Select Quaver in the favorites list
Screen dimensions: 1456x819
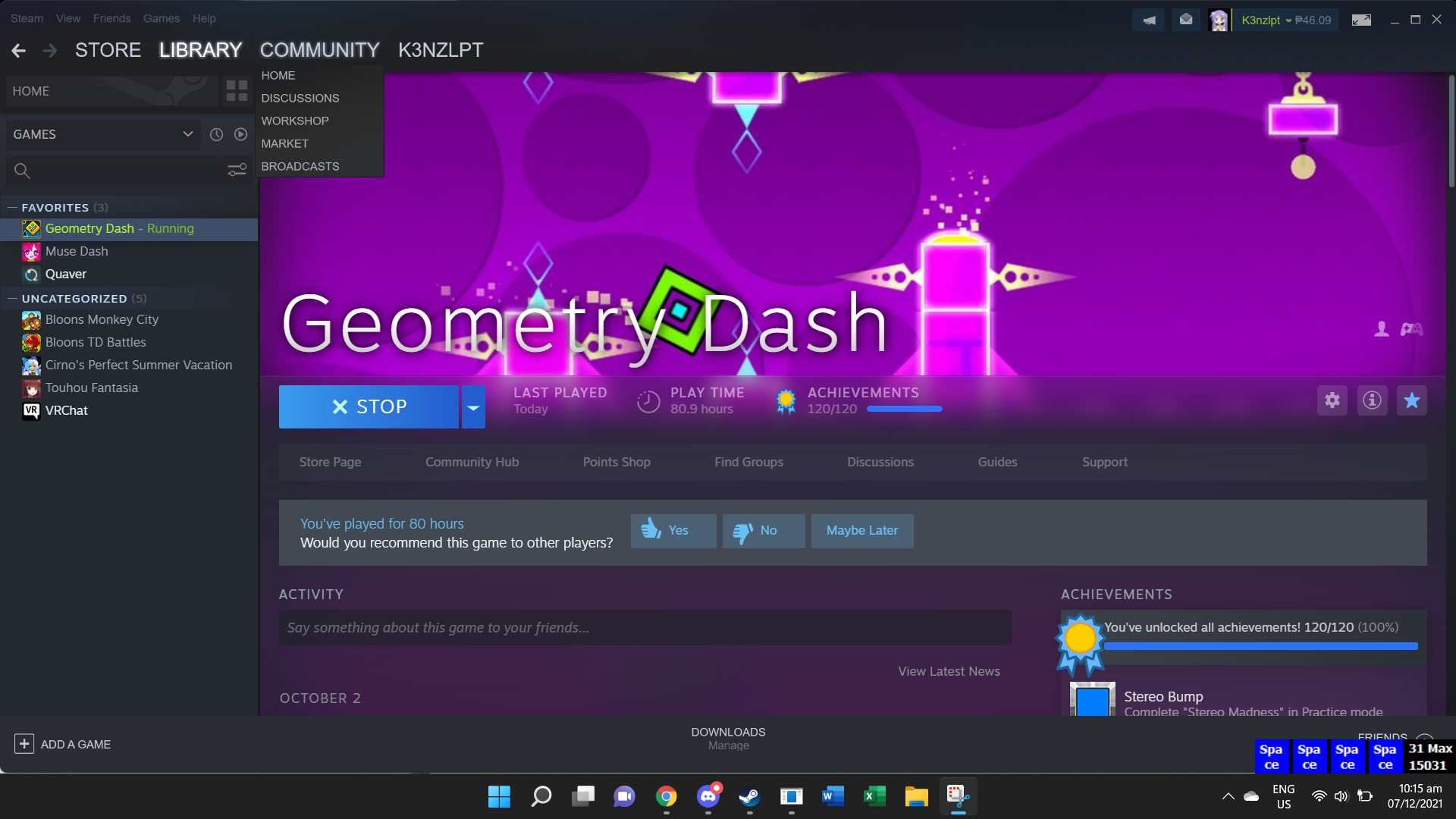(x=129, y=274)
